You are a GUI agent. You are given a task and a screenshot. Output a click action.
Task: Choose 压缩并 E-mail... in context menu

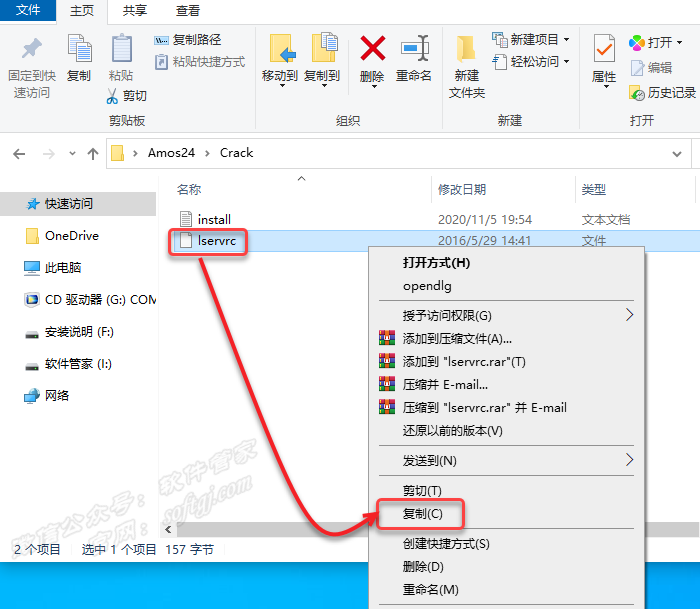click(507, 384)
